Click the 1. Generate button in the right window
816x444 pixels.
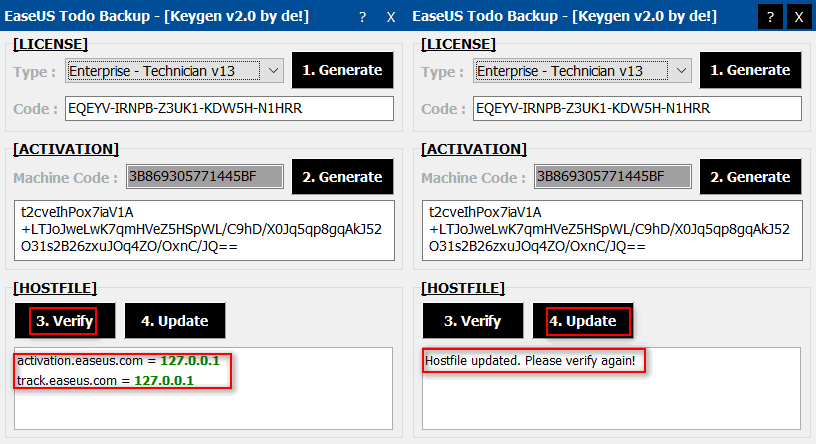[x=750, y=70]
